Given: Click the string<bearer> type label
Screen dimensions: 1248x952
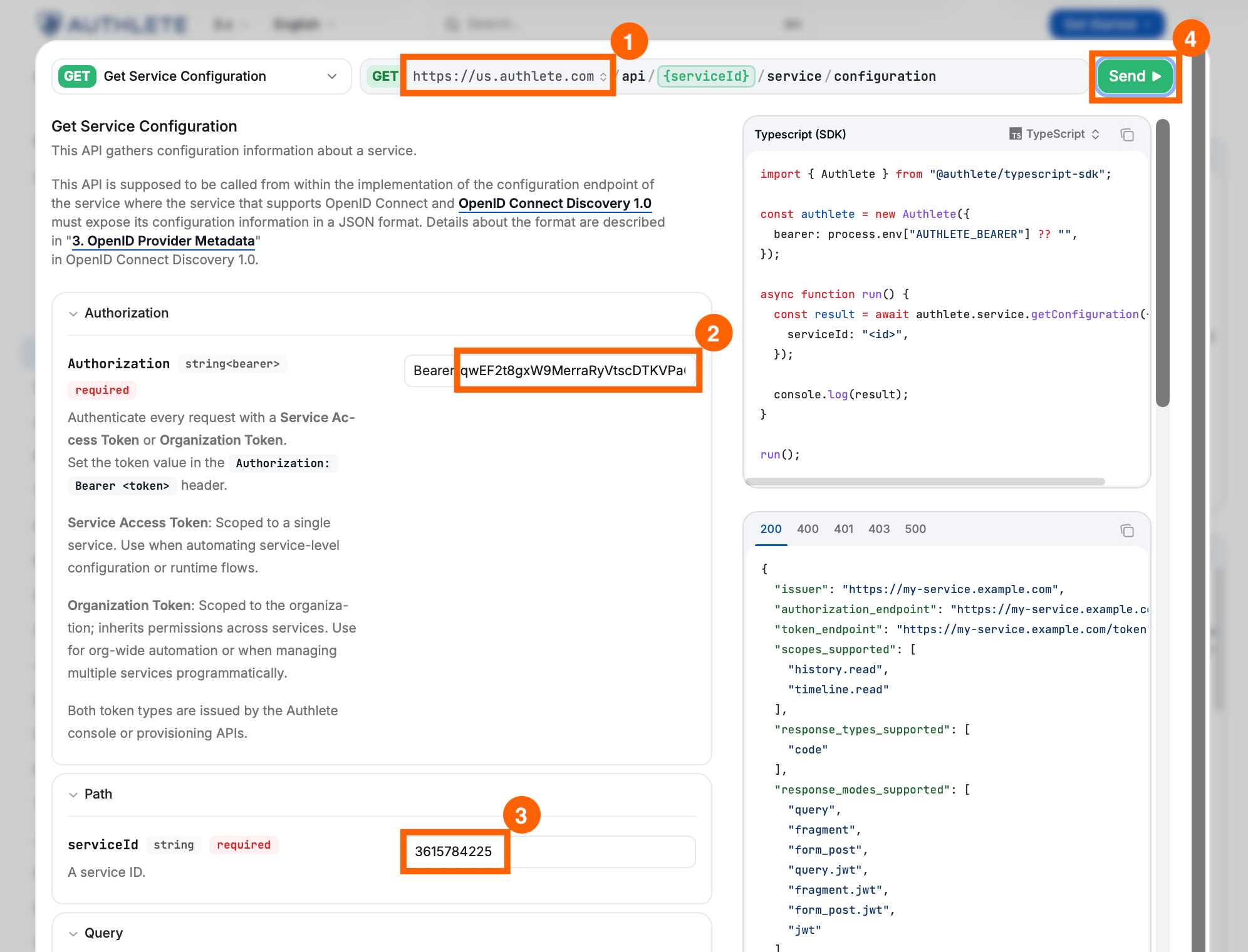Looking at the screenshot, I should pos(232,364).
